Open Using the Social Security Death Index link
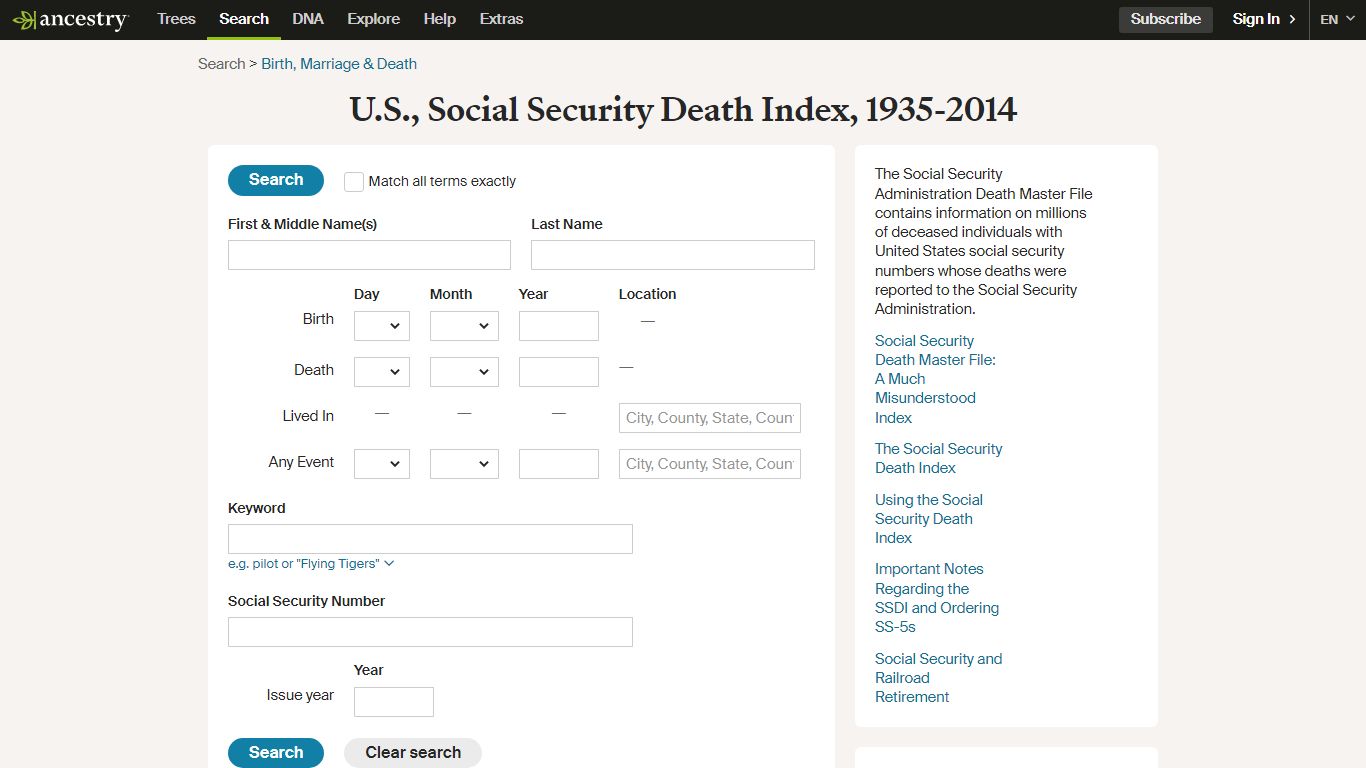1366x768 pixels. pos(929,519)
